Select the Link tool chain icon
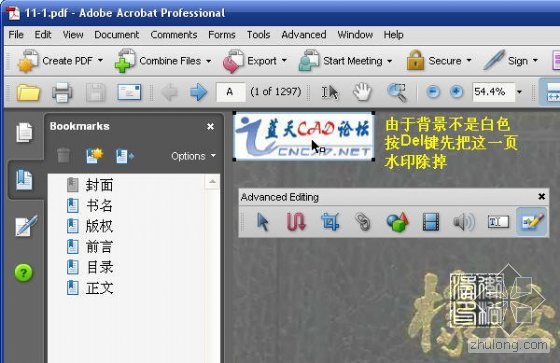This screenshot has width=560, height=363. [362, 222]
